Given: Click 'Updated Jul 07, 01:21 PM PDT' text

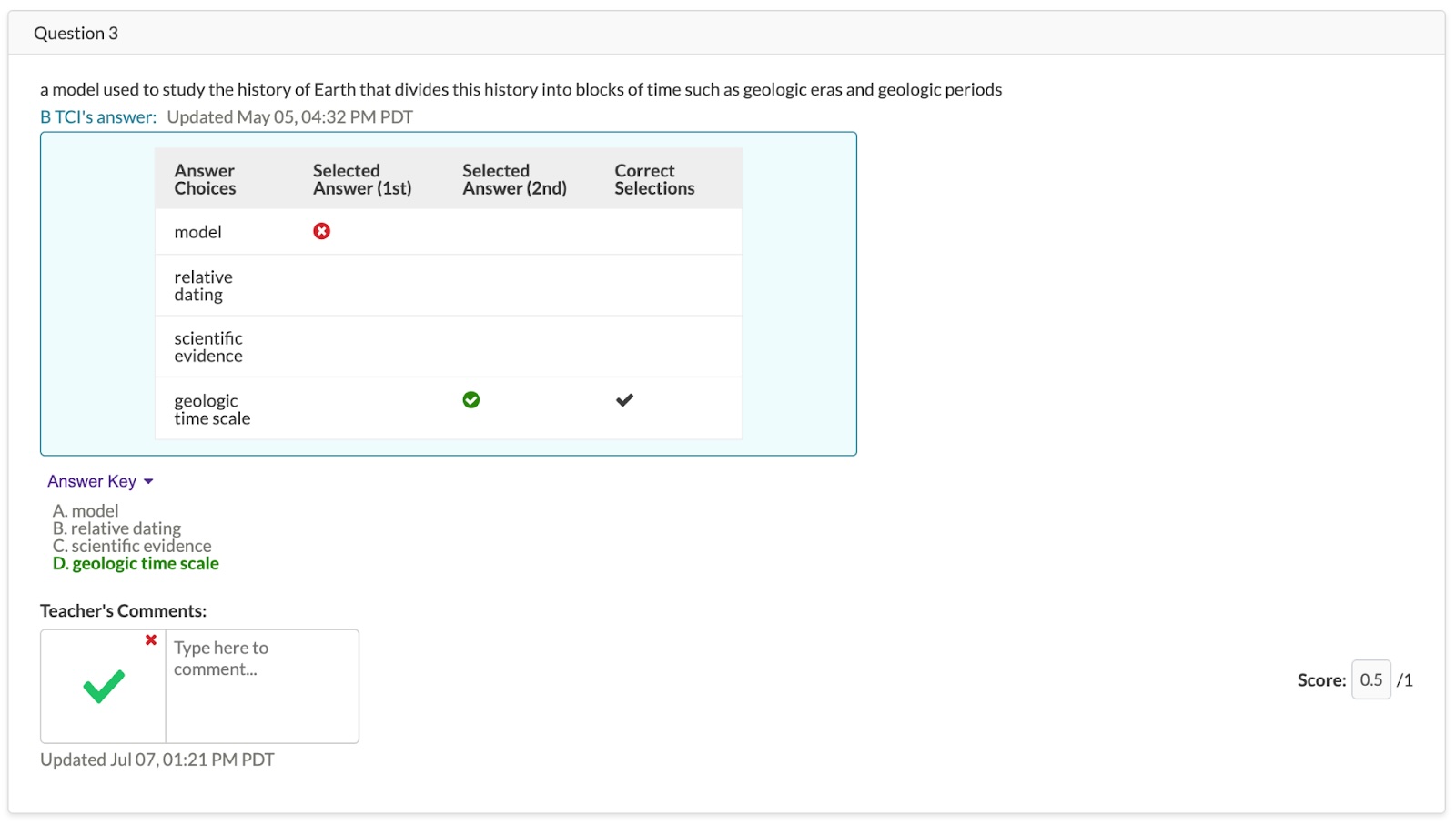Looking at the screenshot, I should coord(157,760).
